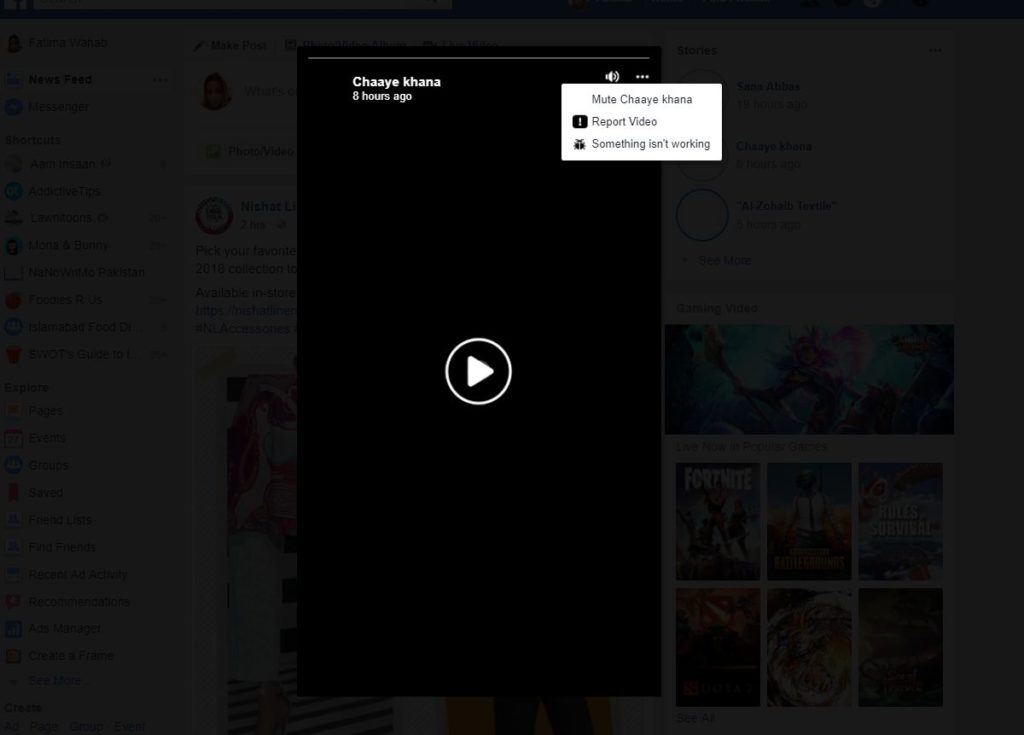Mute the video with the speaker icon
Image resolution: width=1024 pixels, height=735 pixels.
[x=612, y=76]
